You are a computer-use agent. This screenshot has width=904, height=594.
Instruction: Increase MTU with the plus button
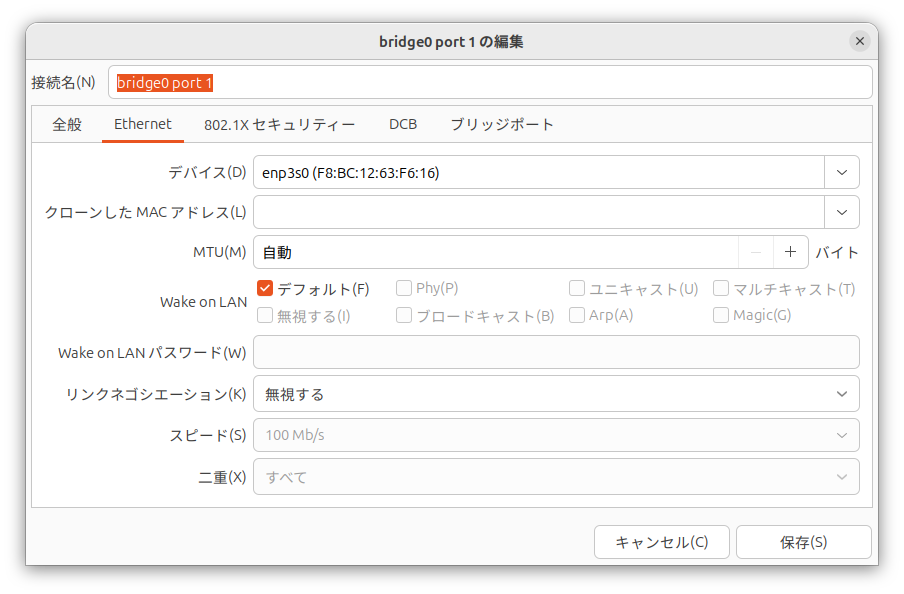(790, 253)
